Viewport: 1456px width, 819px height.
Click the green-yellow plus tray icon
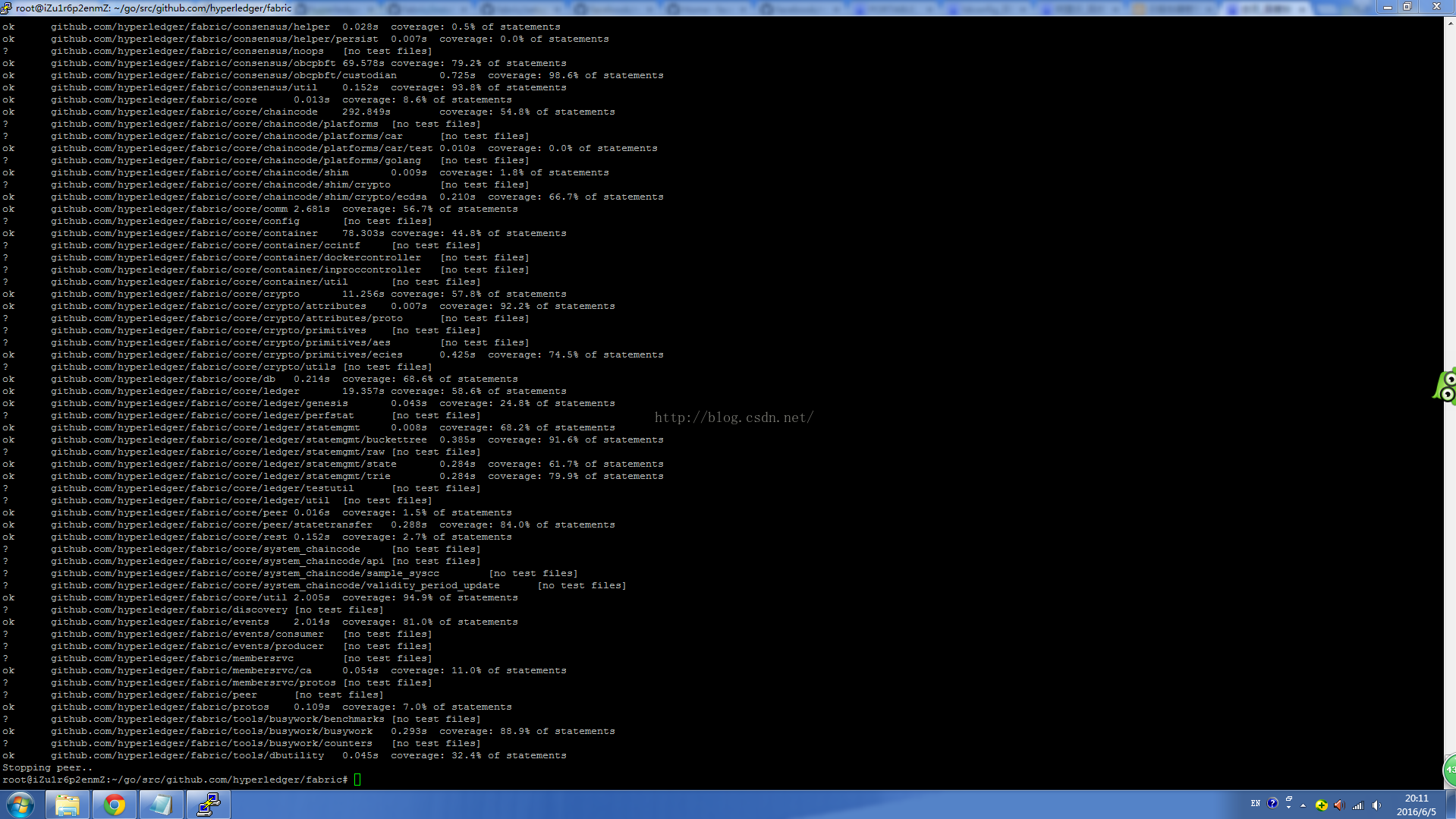point(1322,805)
